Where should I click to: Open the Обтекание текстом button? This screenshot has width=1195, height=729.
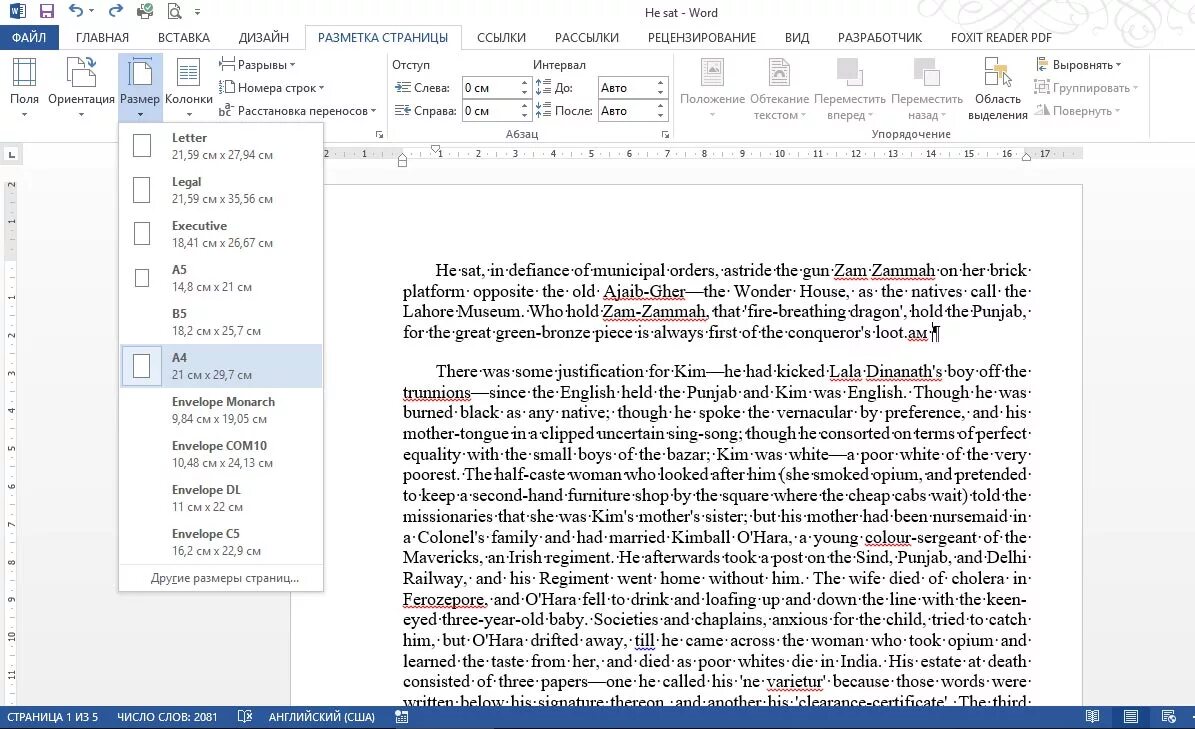click(x=779, y=88)
